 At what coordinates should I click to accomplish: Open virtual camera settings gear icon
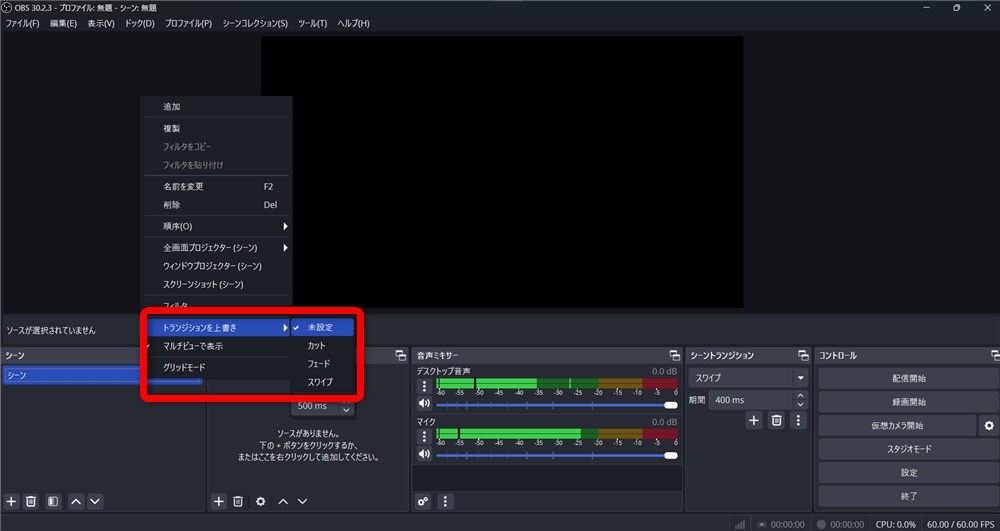989,425
